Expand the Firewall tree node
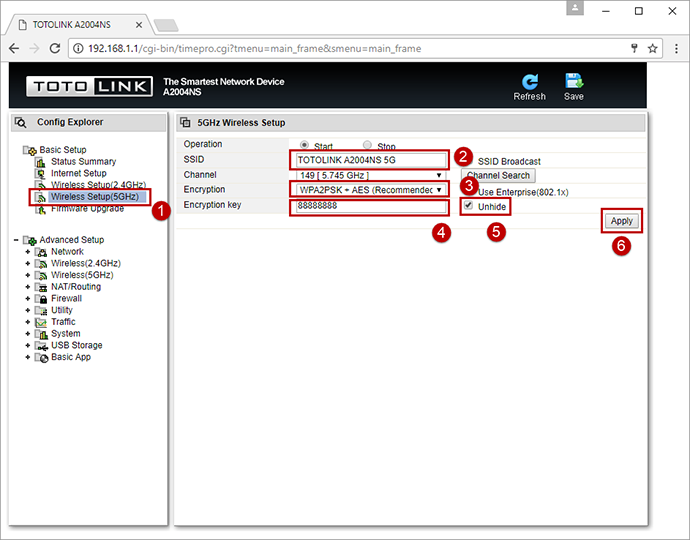The image size is (690, 540). tap(28, 298)
